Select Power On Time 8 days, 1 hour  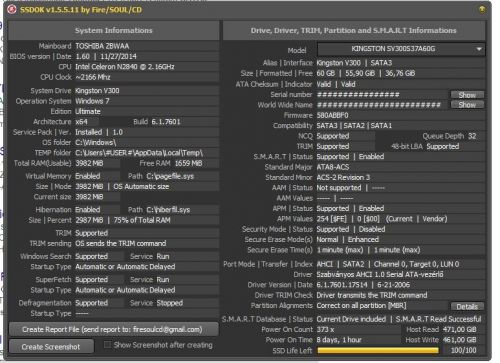339,340
